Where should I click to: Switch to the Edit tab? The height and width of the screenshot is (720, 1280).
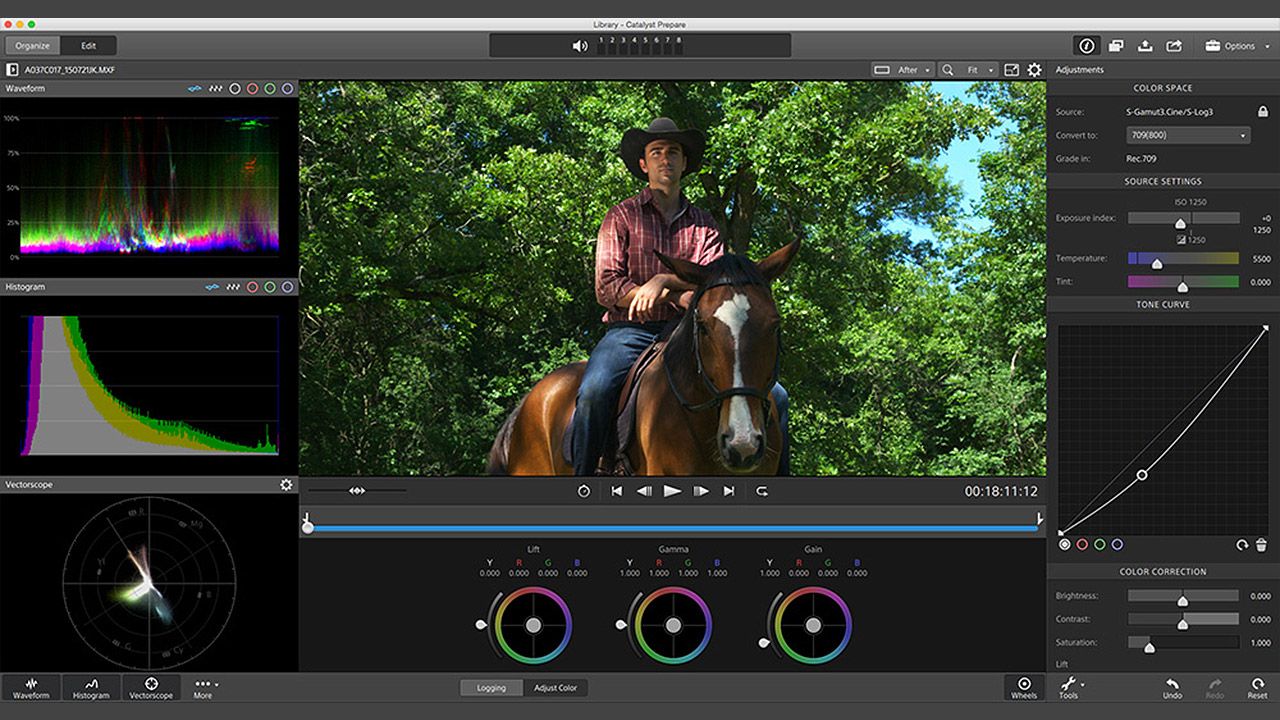tap(88, 46)
